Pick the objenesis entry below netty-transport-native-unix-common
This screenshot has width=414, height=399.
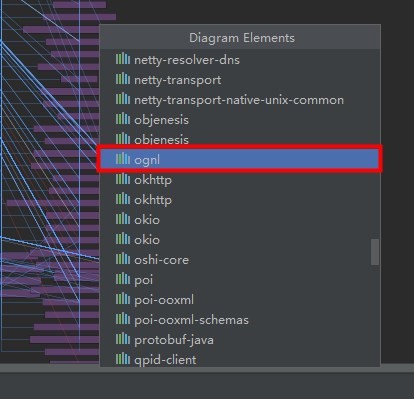coord(240,120)
